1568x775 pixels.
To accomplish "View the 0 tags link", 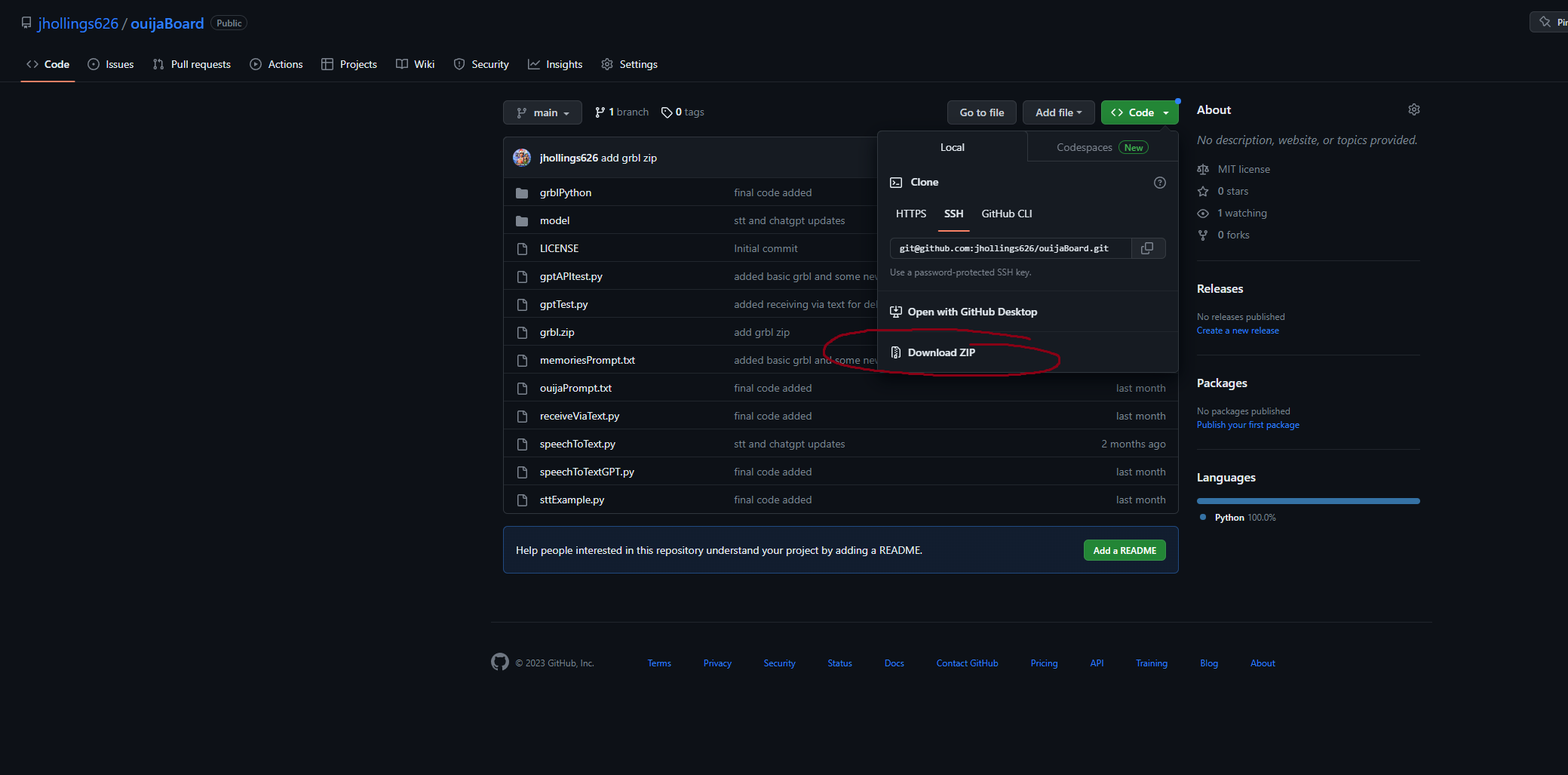I will (683, 112).
